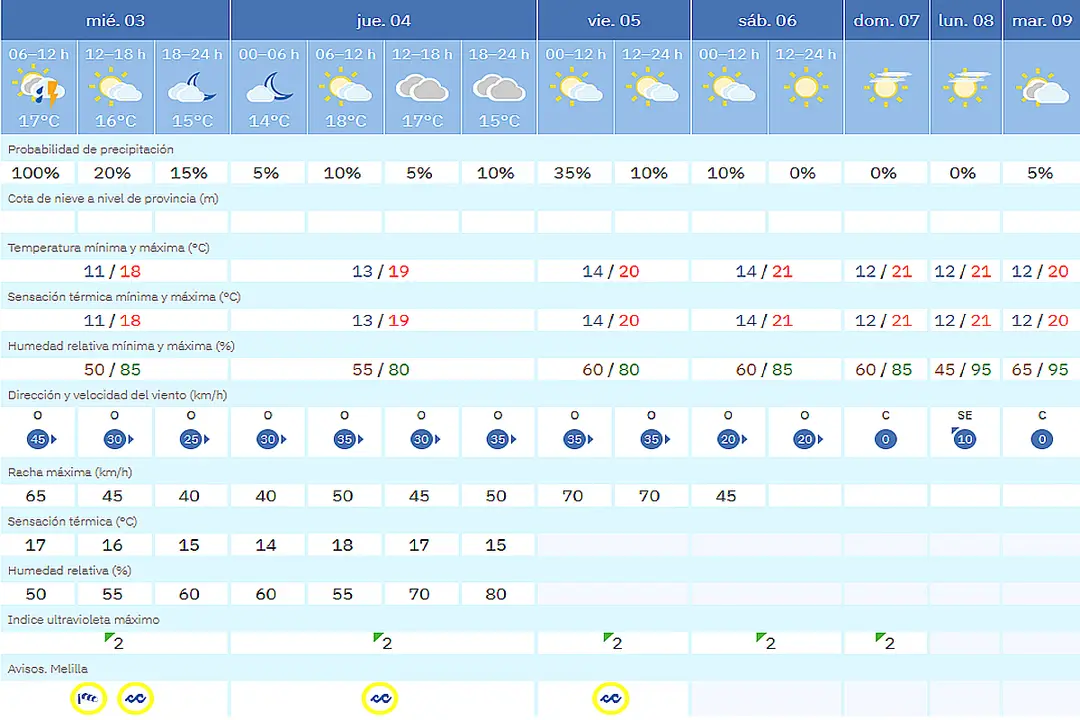Viewport: 1080px width, 720px height.
Task: Select the vie. 05 day header
Action: pyautogui.click(x=614, y=20)
